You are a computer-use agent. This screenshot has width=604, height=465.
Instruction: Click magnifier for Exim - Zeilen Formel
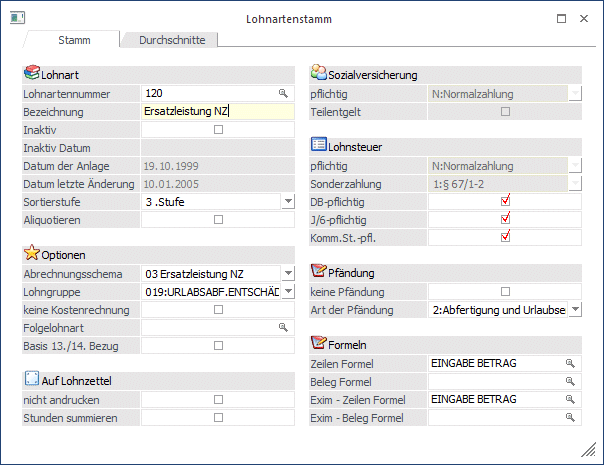point(571,399)
